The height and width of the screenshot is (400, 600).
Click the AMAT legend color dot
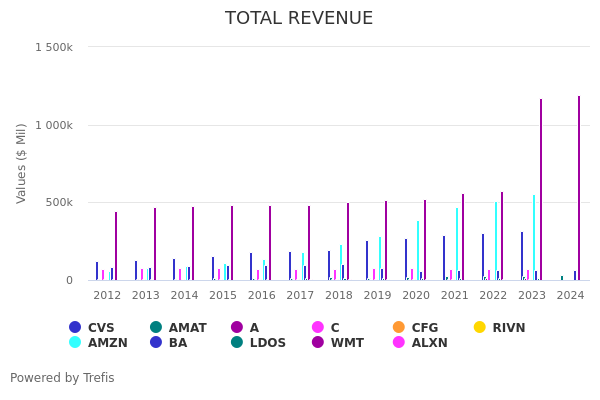[156, 328]
